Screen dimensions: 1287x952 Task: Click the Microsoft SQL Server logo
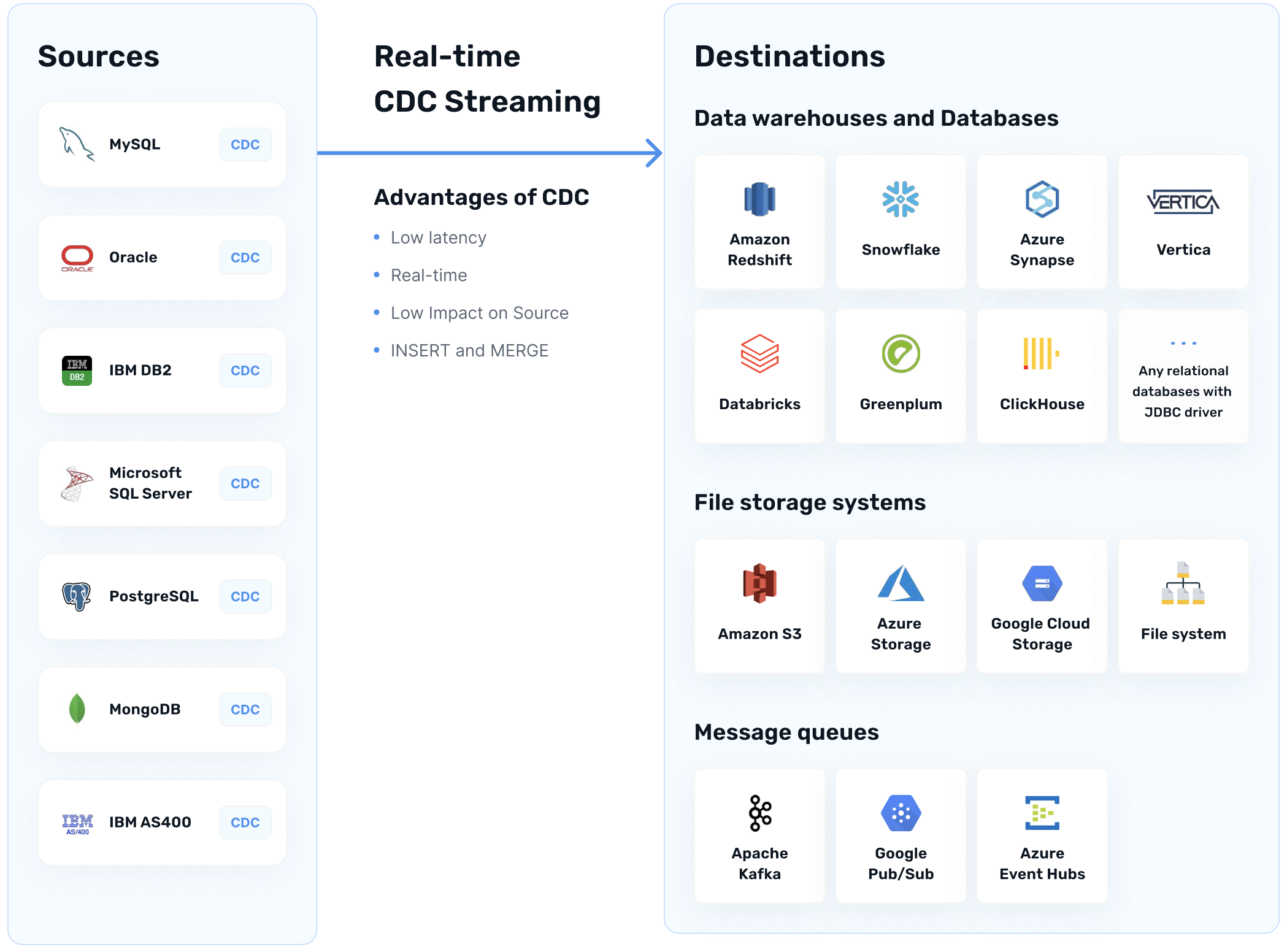[77, 483]
